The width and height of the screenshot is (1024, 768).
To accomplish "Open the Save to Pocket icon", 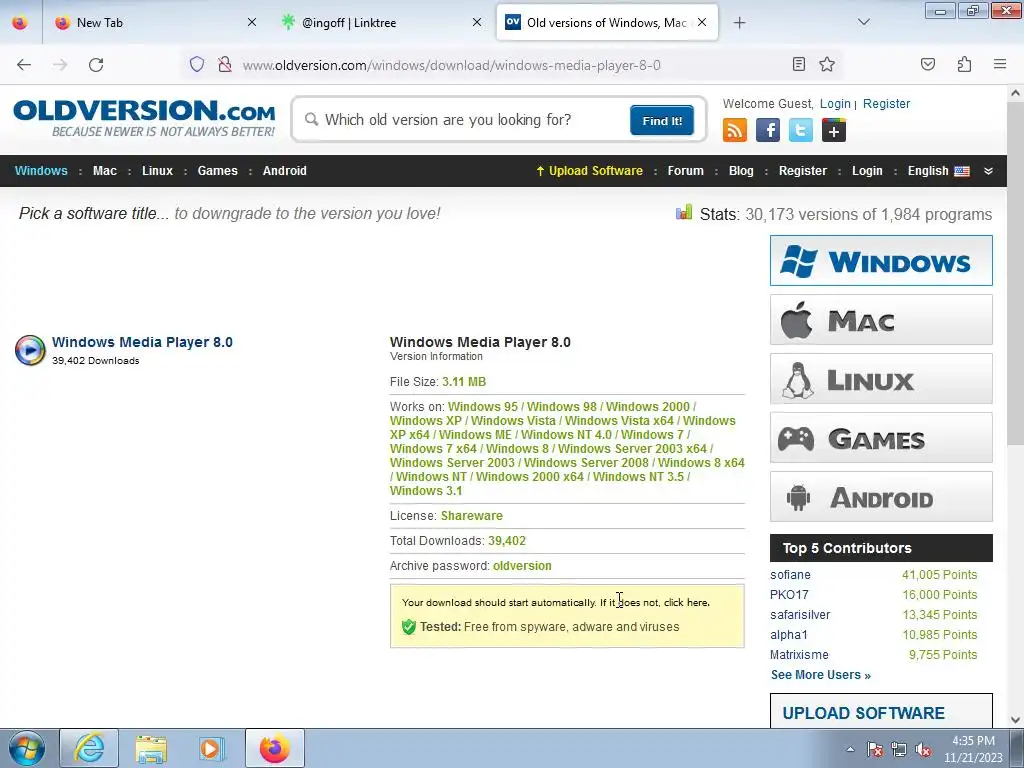I will 927,64.
